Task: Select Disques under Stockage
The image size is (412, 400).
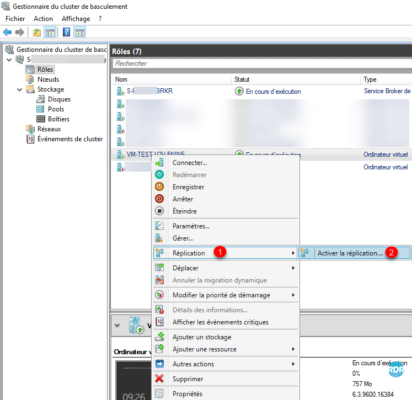Action: click(59, 99)
